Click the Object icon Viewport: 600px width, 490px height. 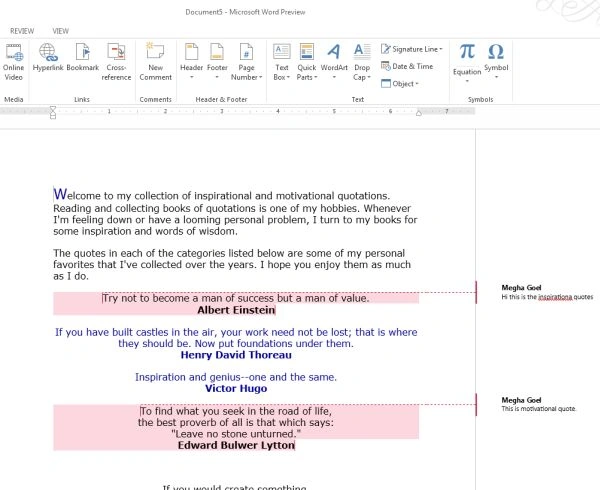point(386,83)
